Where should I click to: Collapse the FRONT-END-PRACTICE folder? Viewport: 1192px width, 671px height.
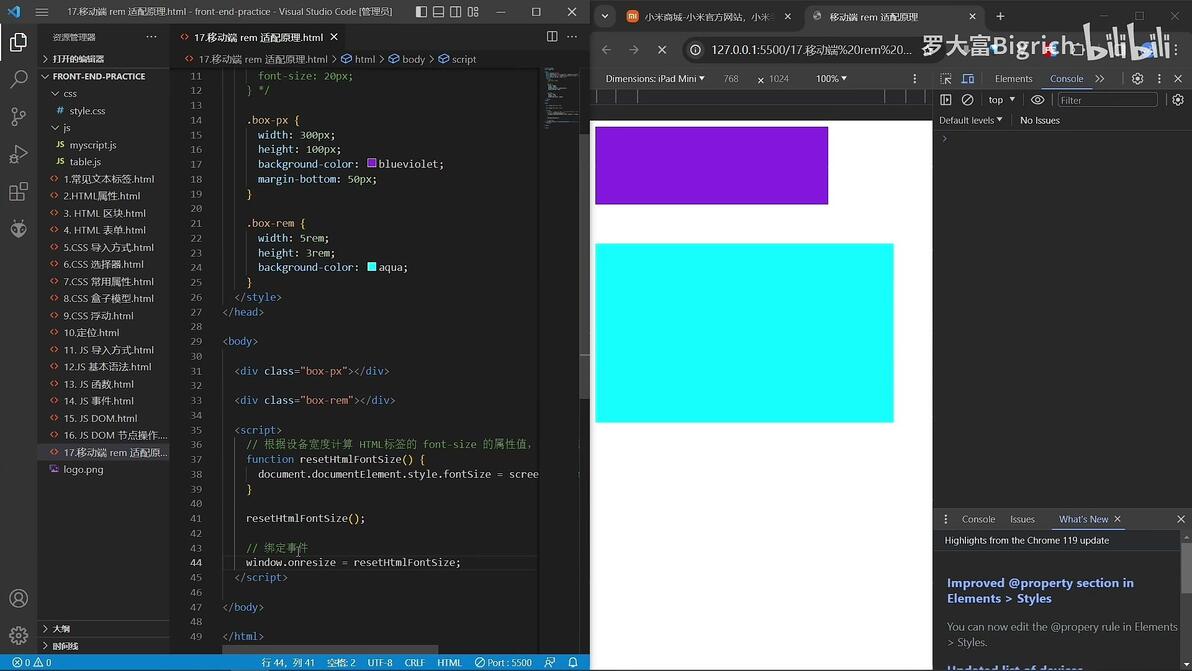pos(103,76)
